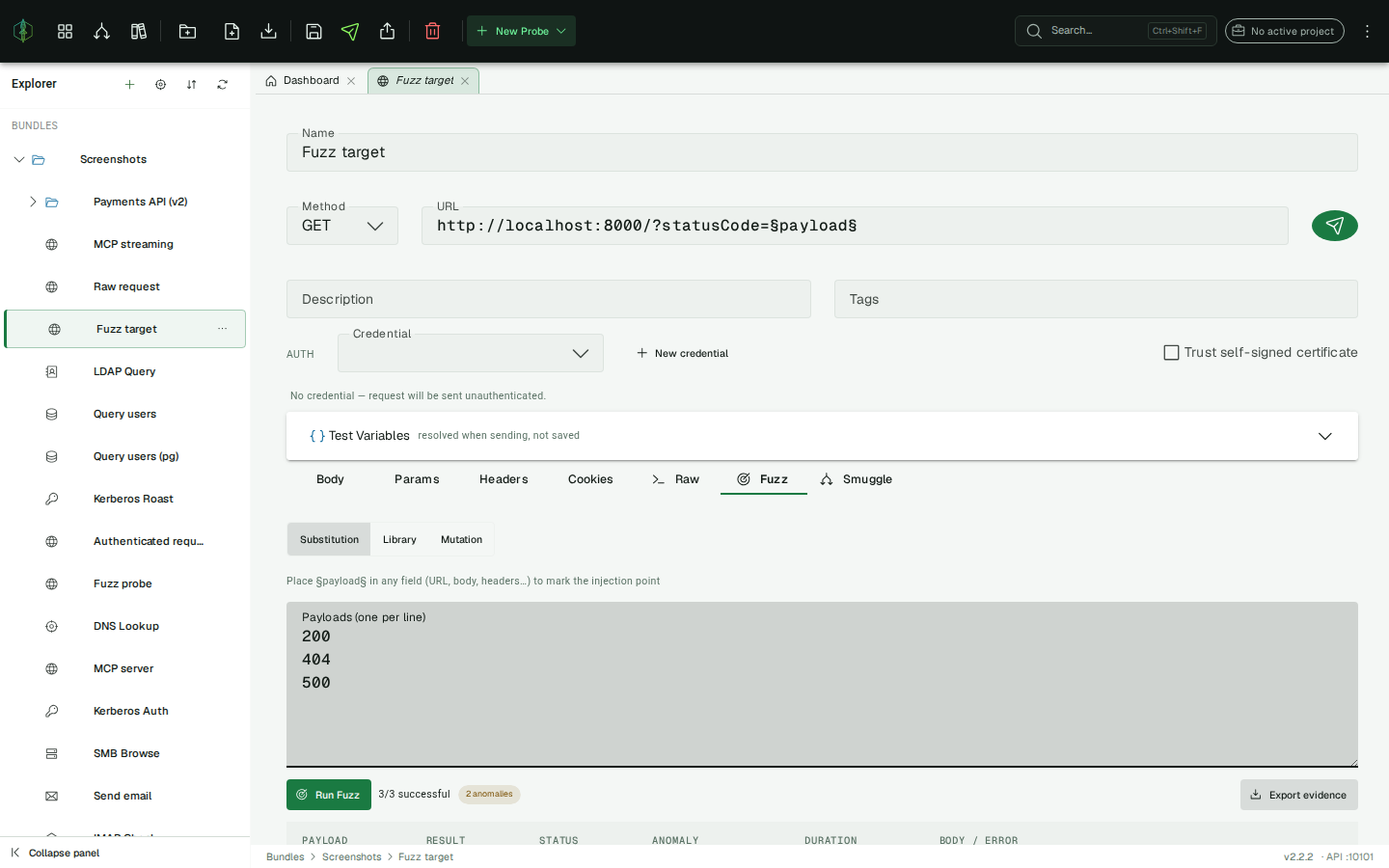Close the Fuzz target tab

[465, 81]
